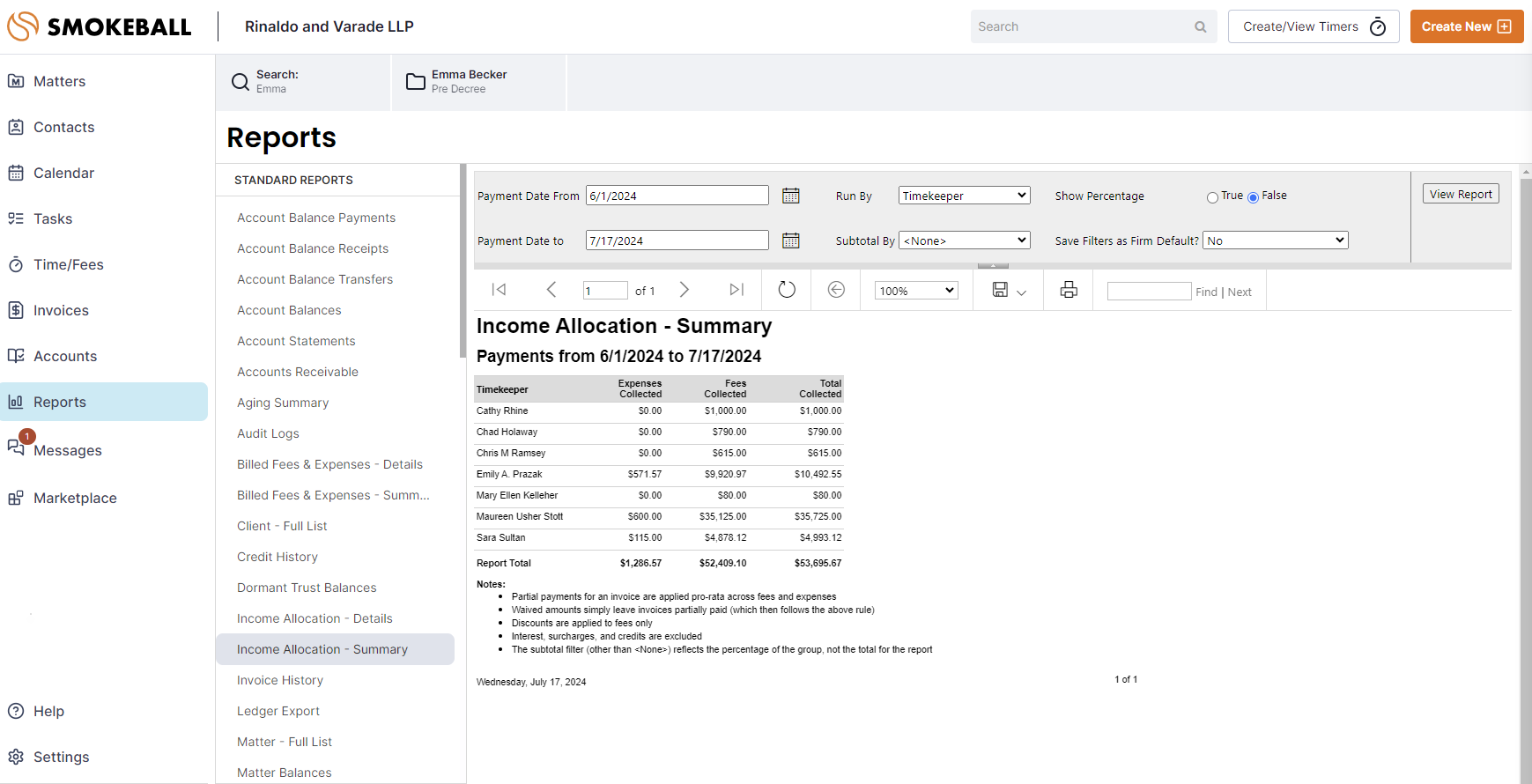Screen dimensions: 1532x784
Task: Open Time/Fees clock icon
Action: [16, 264]
